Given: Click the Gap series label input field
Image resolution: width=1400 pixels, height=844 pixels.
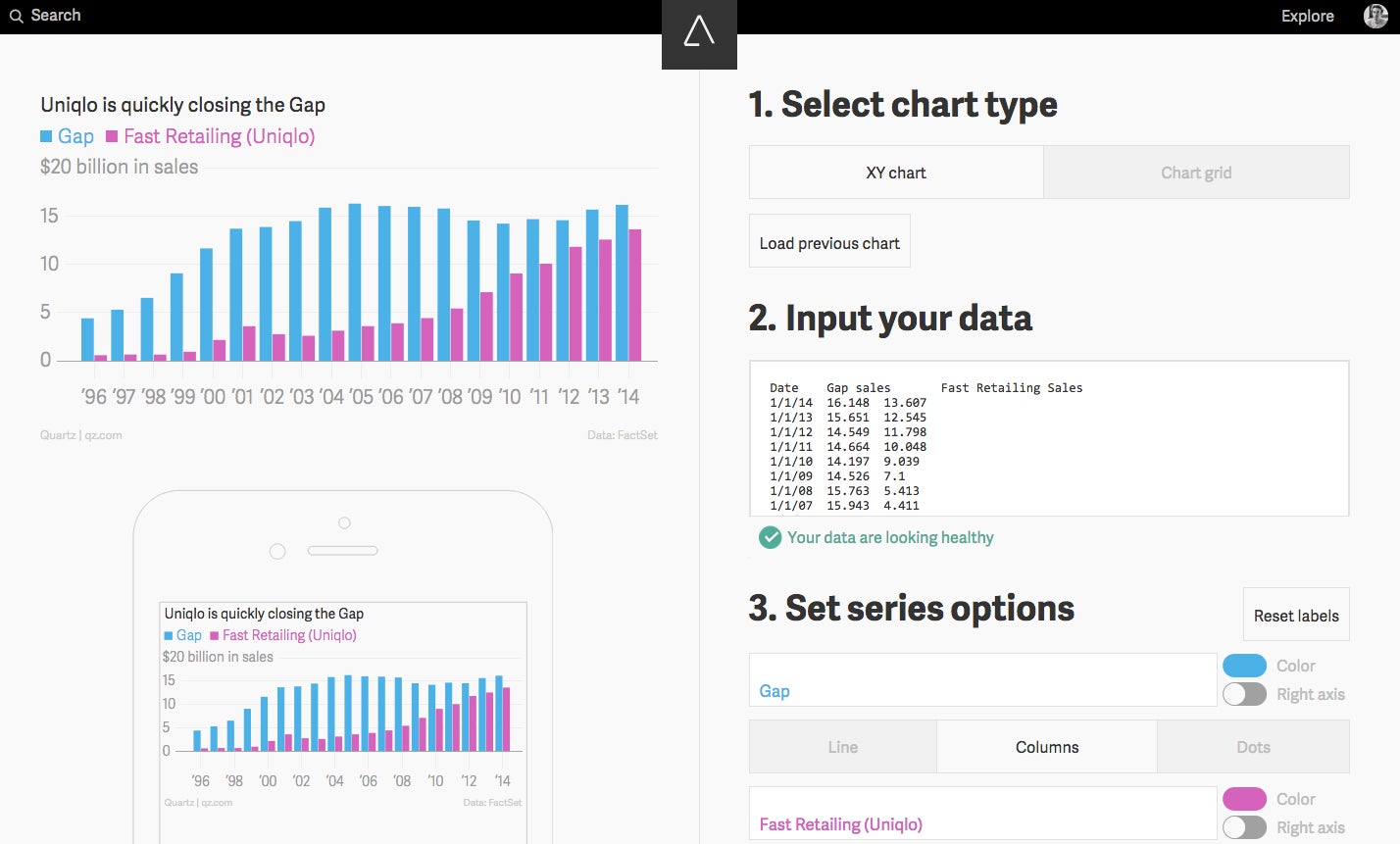Looking at the screenshot, I should coord(983,680).
